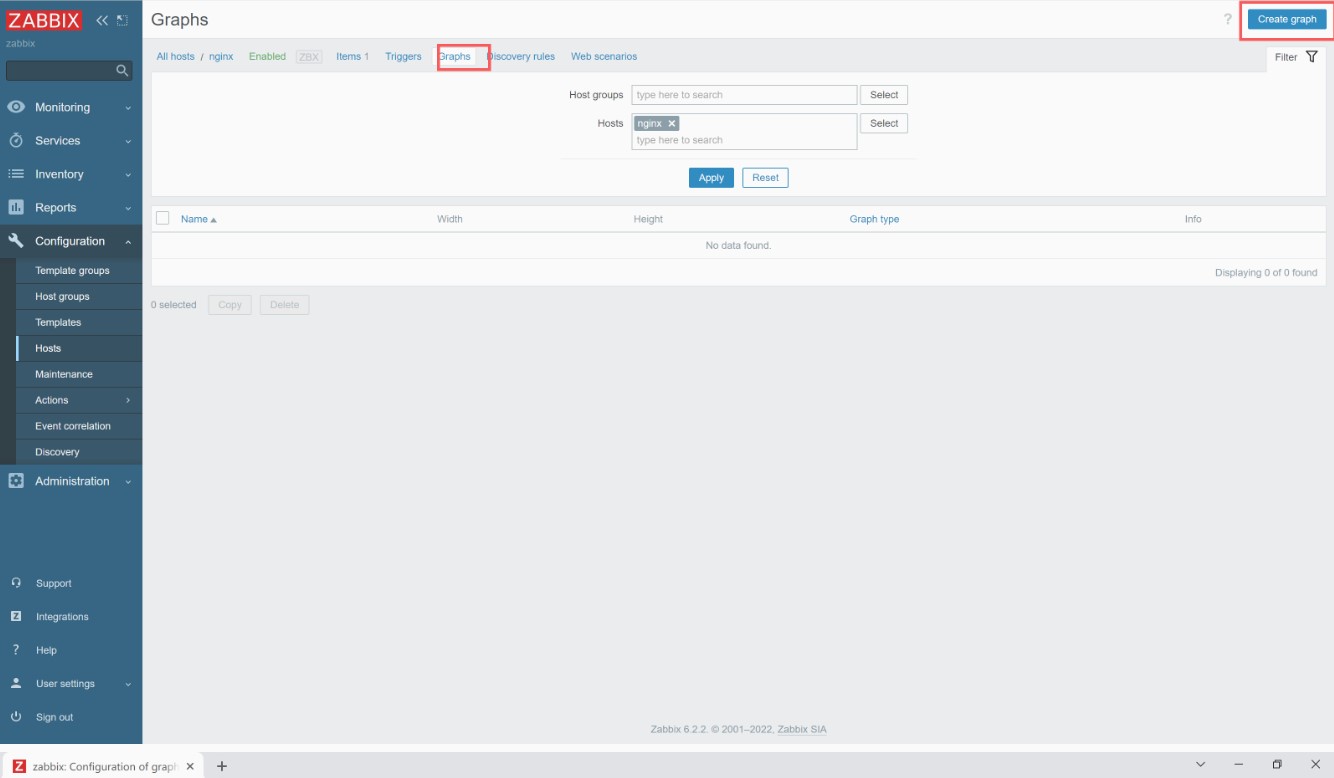The height and width of the screenshot is (778, 1334).
Task: Open Host groups menu item
Action: point(62,297)
